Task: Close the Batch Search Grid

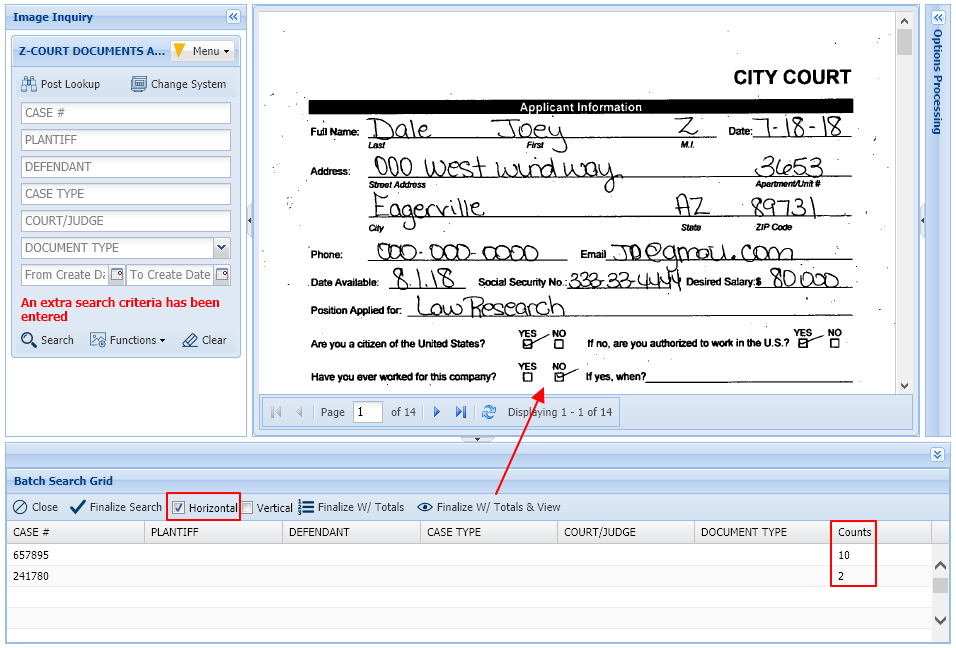Action: tap(35, 507)
